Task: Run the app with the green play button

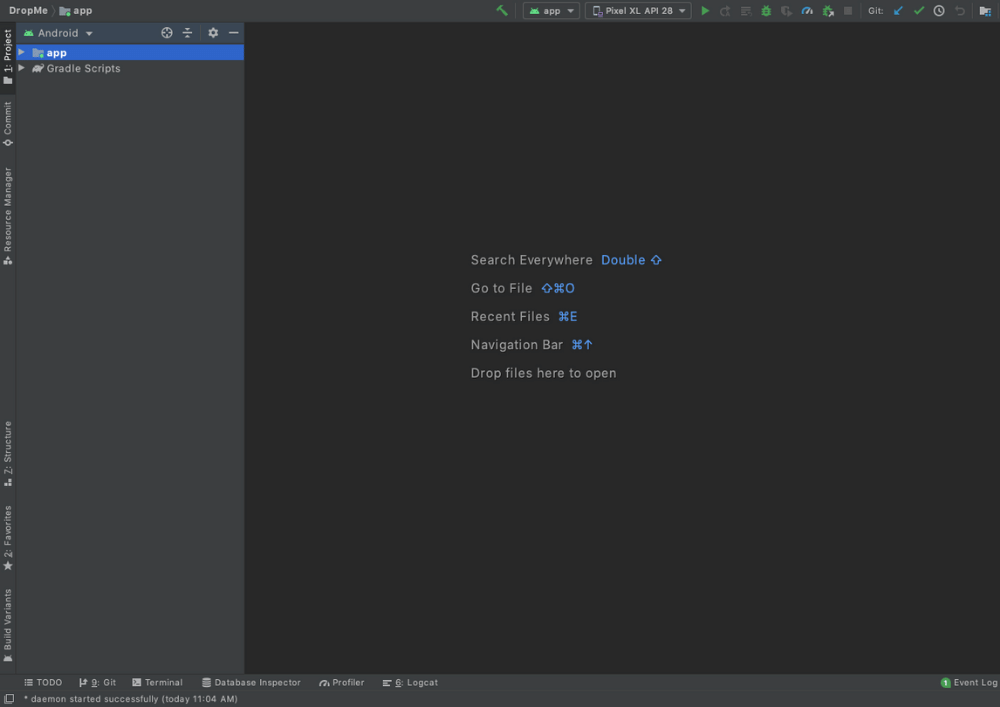Action: click(705, 11)
